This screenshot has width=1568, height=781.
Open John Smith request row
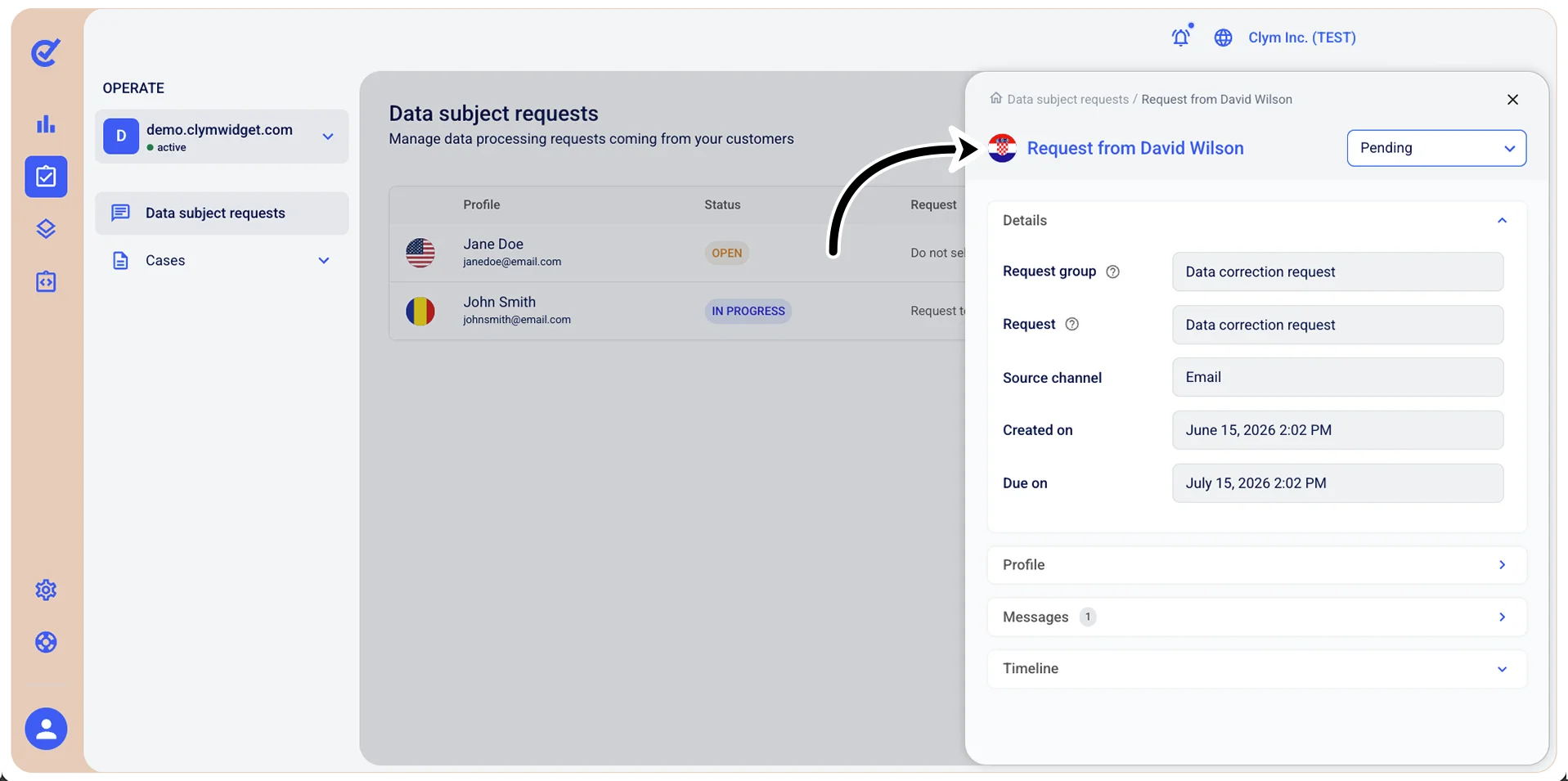click(x=677, y=311)
